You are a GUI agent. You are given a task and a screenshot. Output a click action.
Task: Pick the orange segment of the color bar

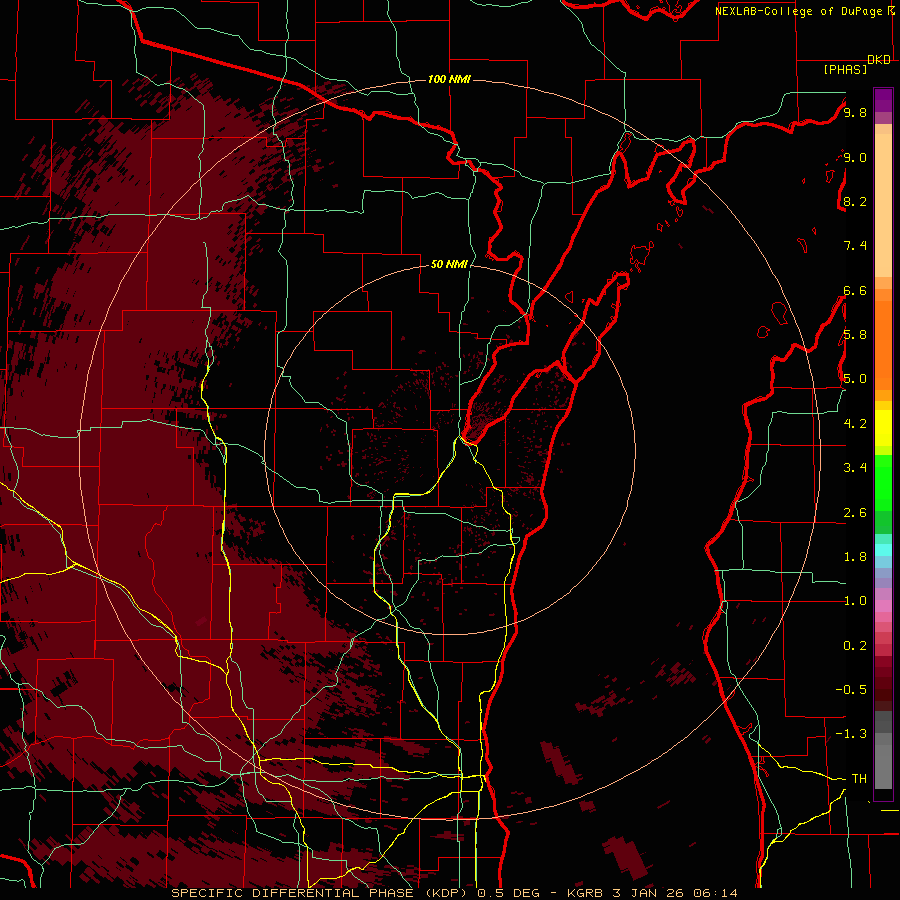pyautogui.click(x=883, y=344)
